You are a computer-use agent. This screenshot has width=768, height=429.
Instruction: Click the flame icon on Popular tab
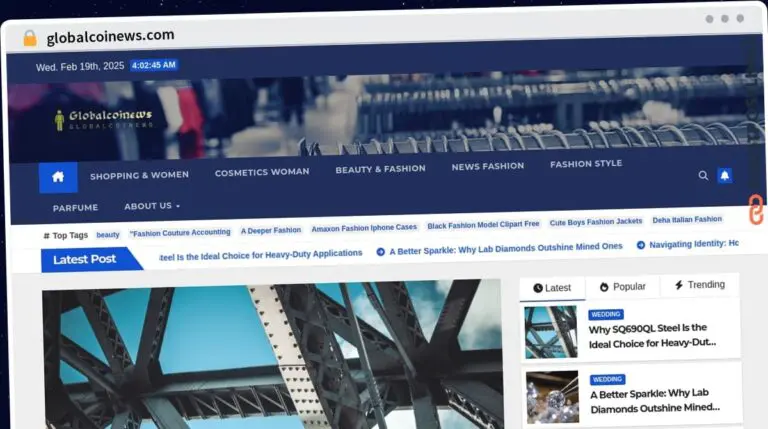(604, 287)
